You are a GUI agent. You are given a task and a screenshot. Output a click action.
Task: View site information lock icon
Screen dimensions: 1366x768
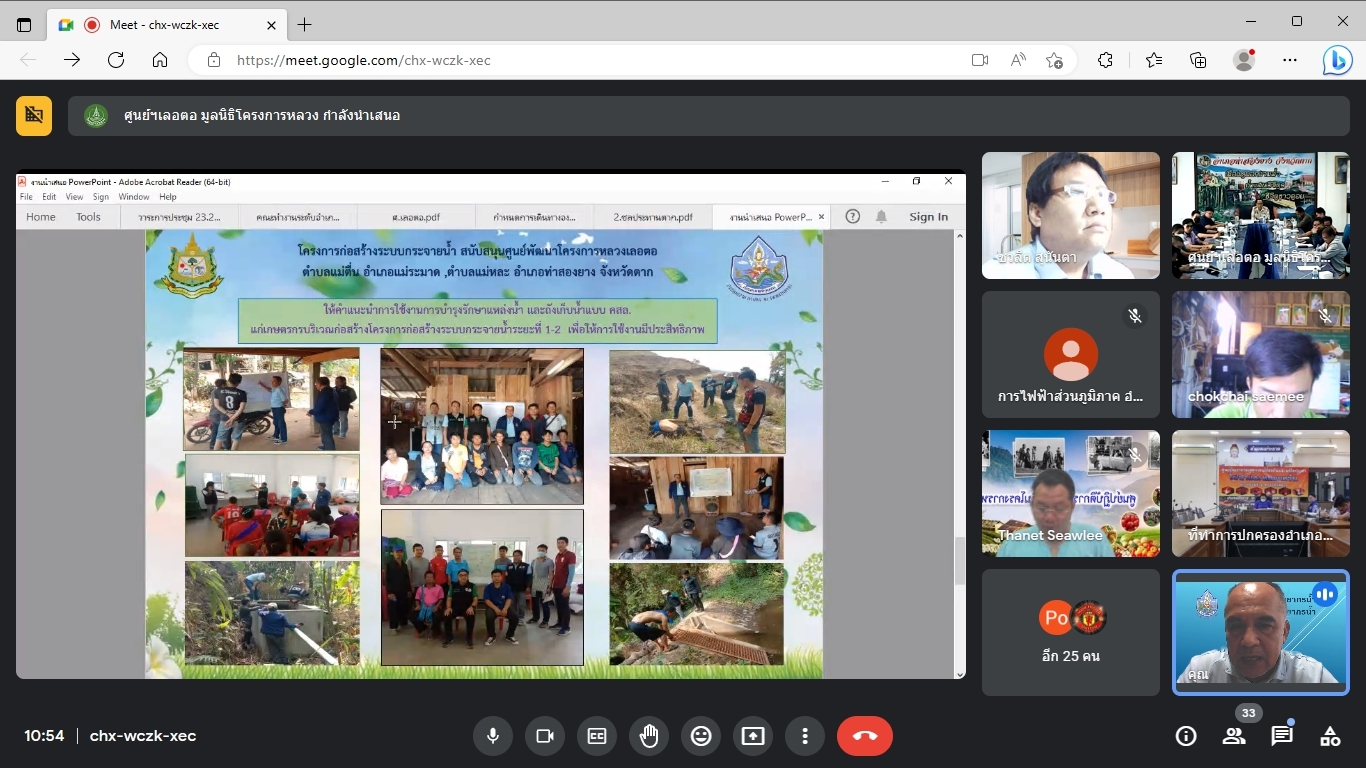pyautogui.click(x=213, y=60)
